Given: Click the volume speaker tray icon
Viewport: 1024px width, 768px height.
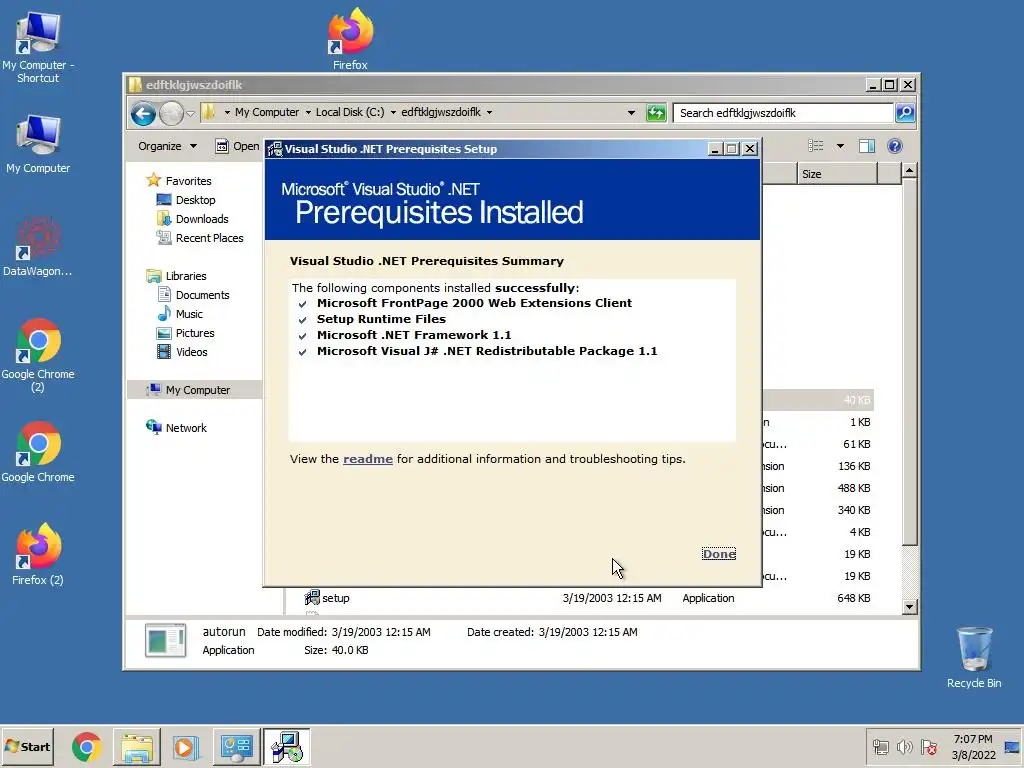Looking at the screenshot, I should 904,747.
